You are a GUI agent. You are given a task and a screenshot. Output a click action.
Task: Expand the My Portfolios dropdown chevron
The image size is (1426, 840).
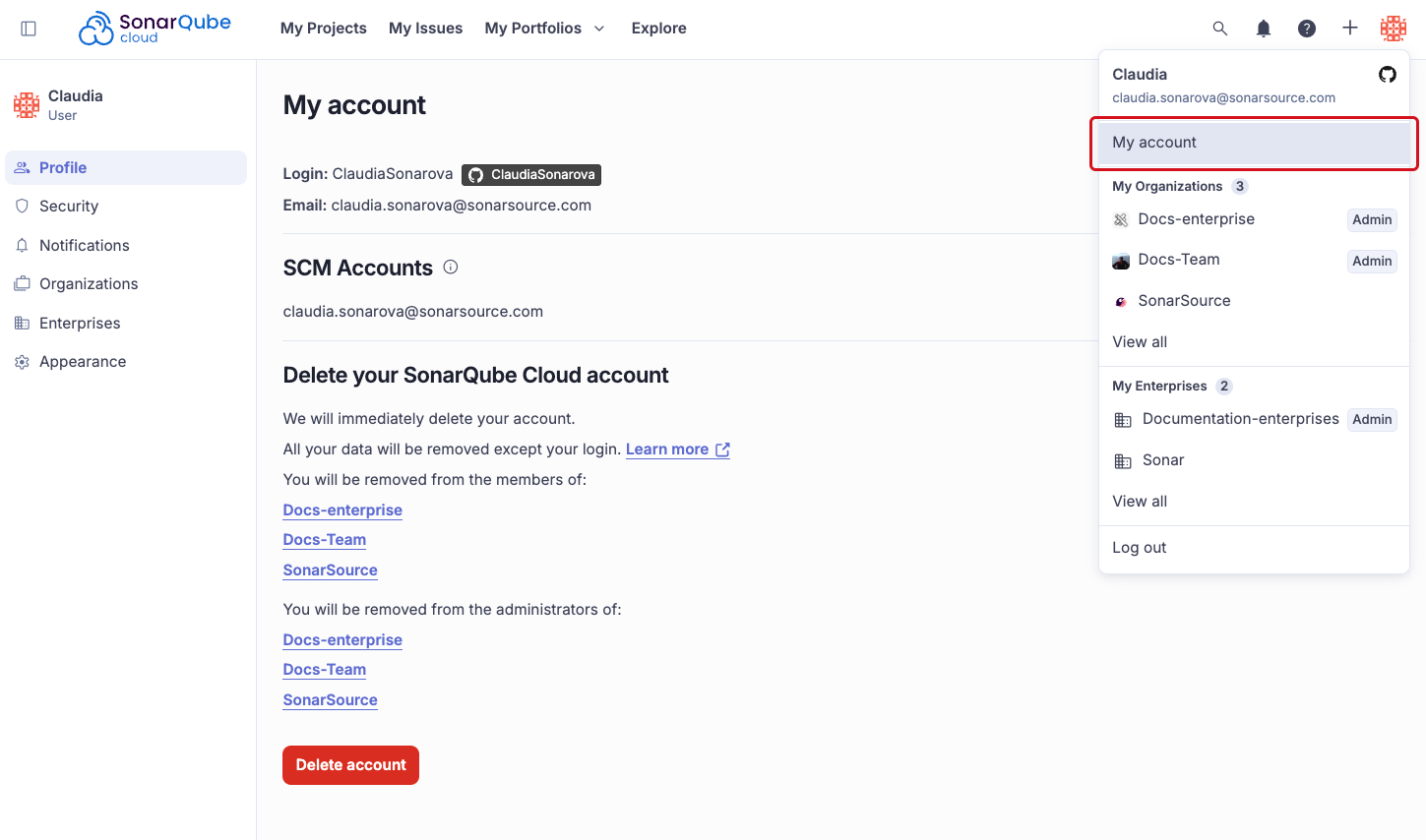click(x=599, y=29)
